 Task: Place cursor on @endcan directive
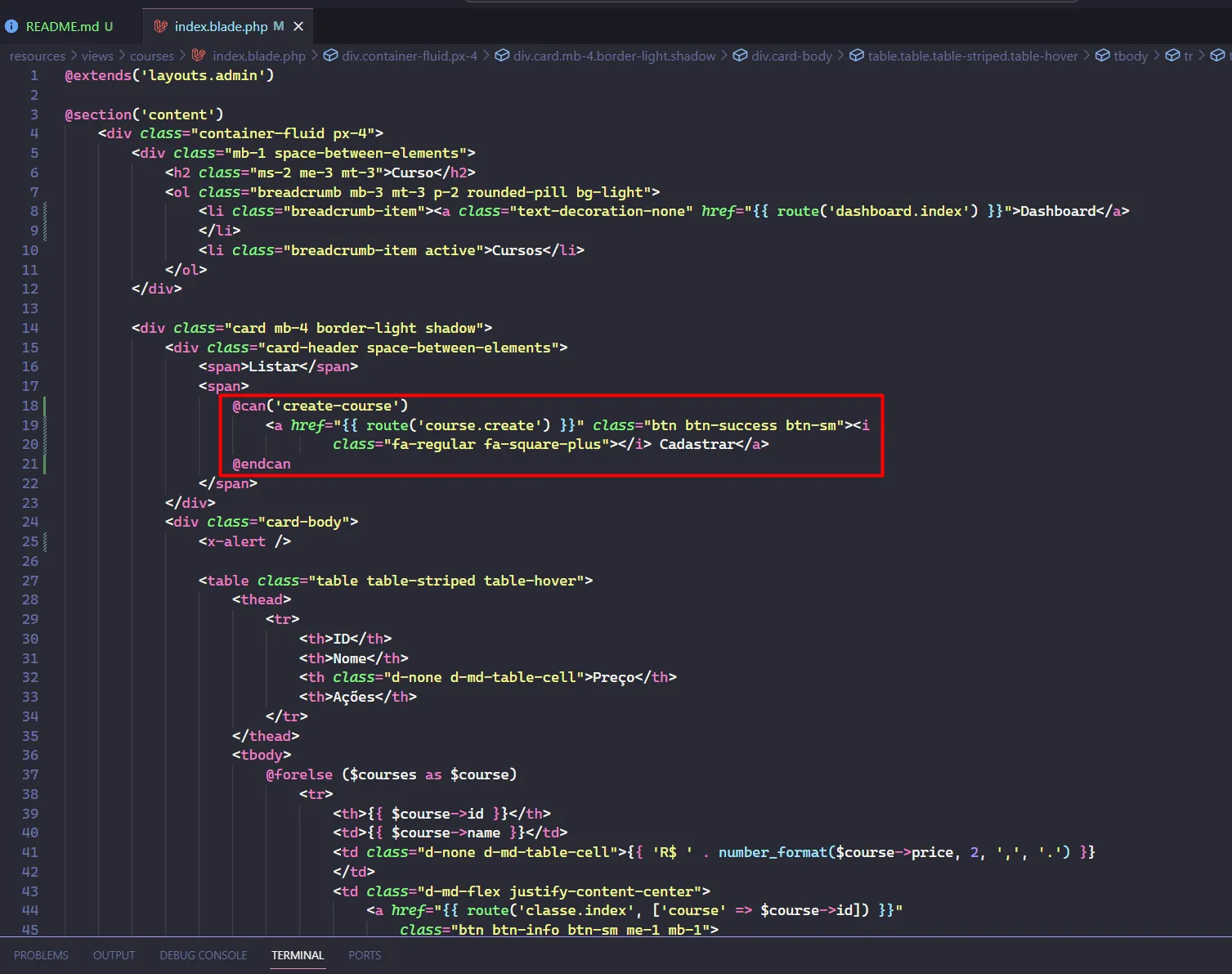coord(262,464)
